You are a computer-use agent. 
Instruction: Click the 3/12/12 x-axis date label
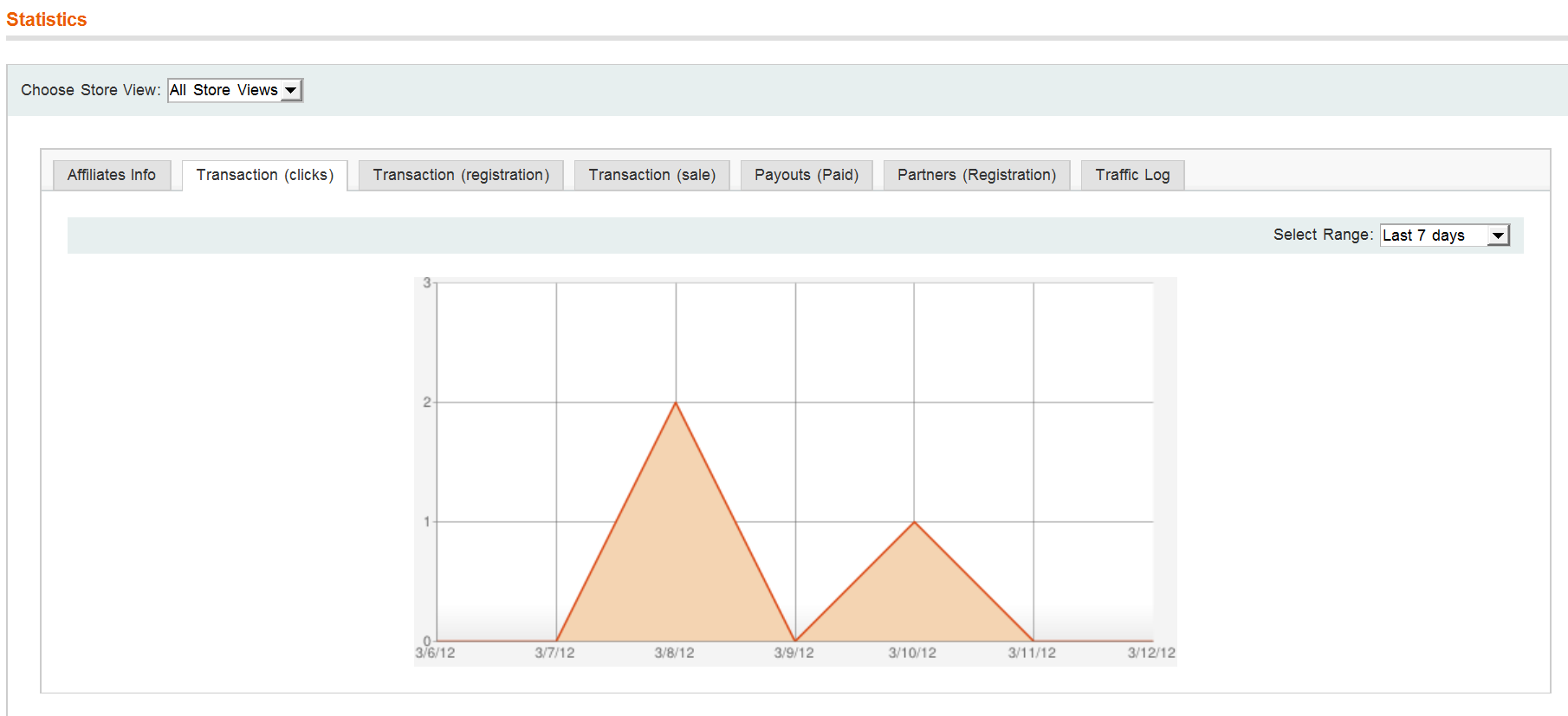[x=1150, y=653]
